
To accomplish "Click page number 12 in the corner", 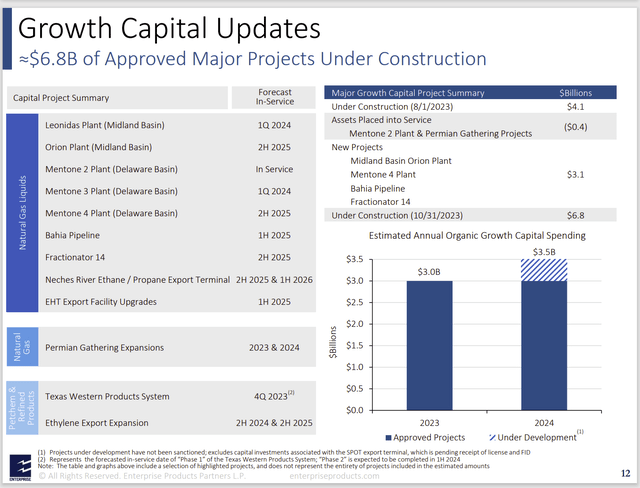I will click(x=626, y=473).
